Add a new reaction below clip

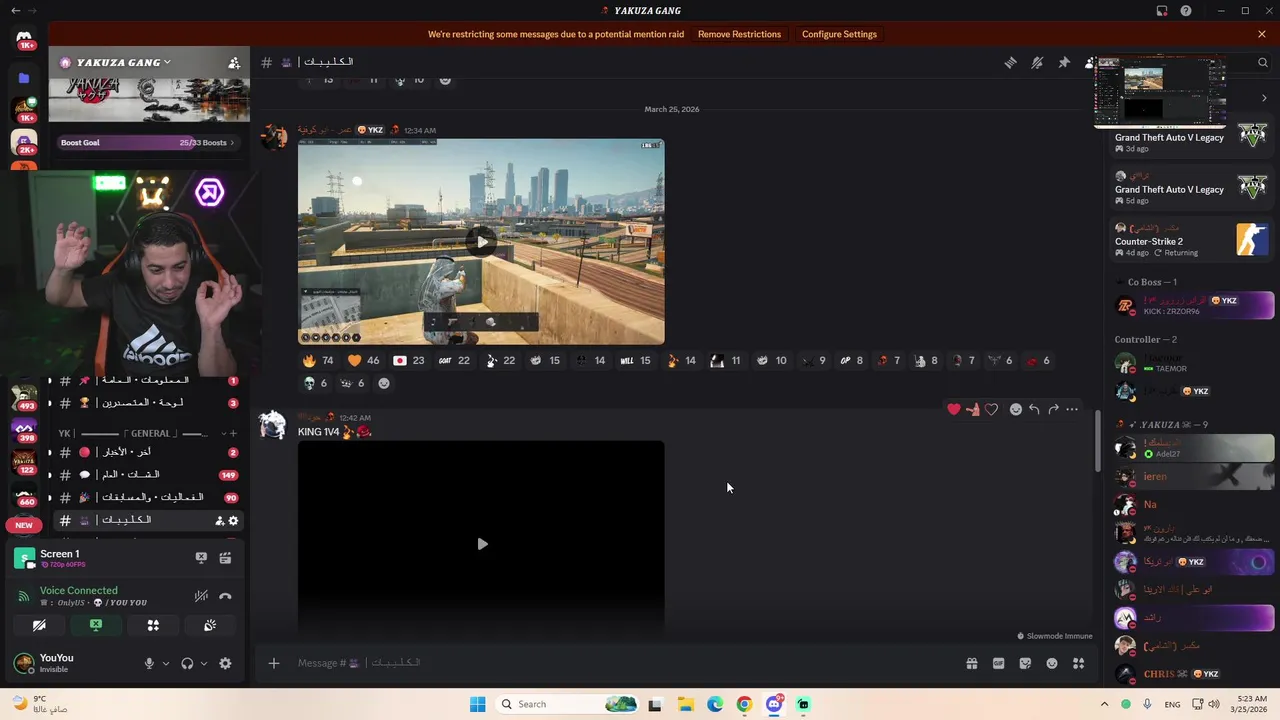383,383
